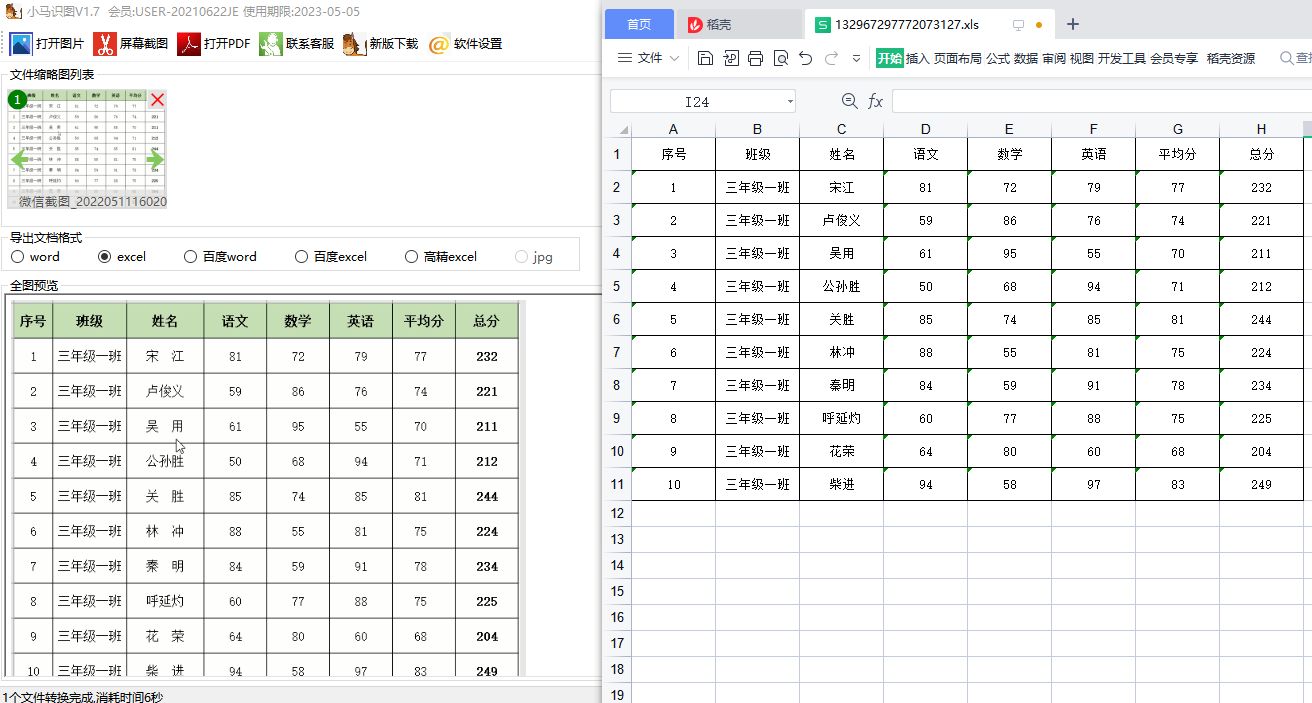This screenshot has width=1312, height=703.
Task: Open print preview icon
Action: pyautogui.click(x=780, y=58)
